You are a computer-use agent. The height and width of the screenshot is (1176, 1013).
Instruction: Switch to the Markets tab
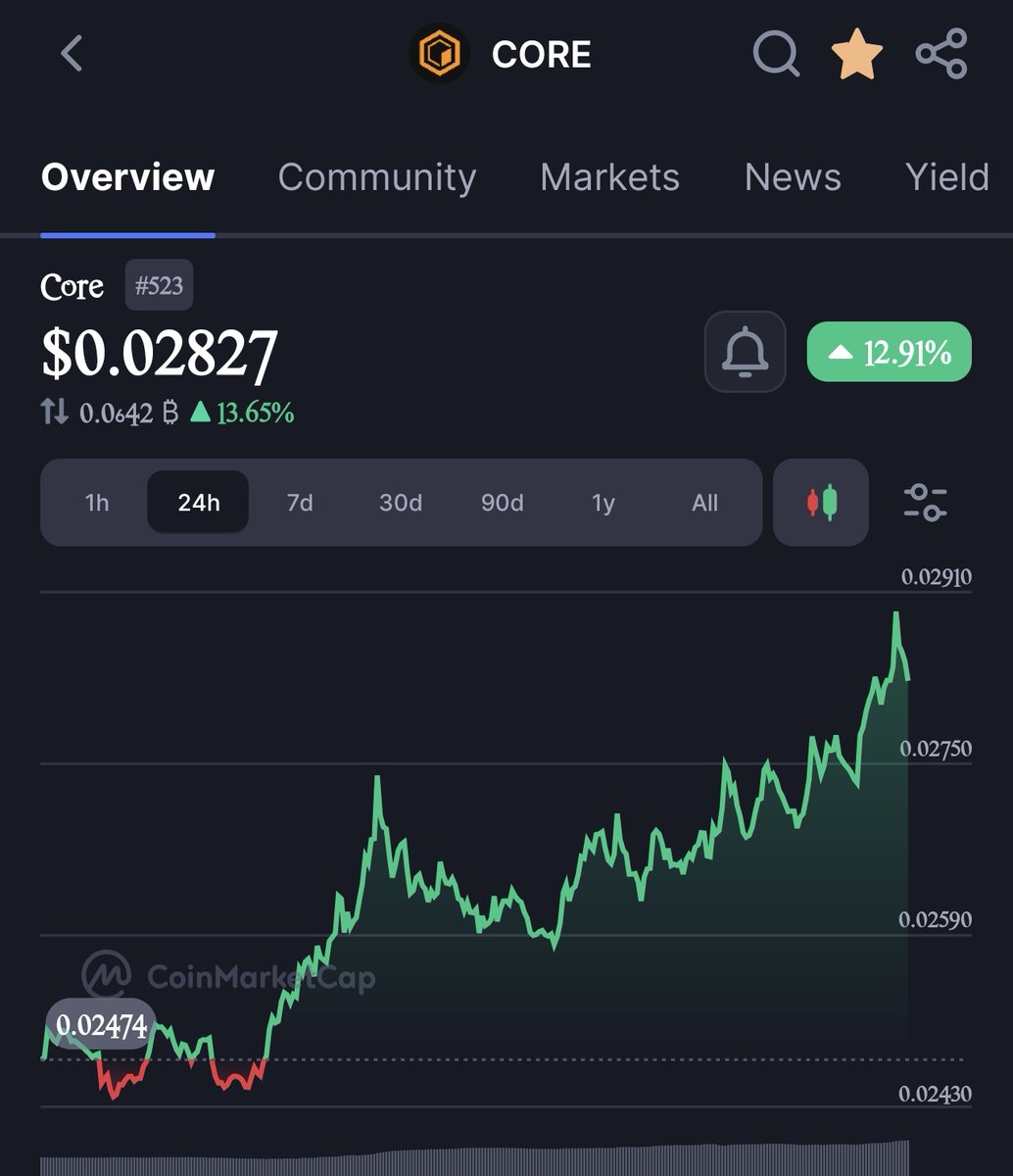(x=609, y=177)
